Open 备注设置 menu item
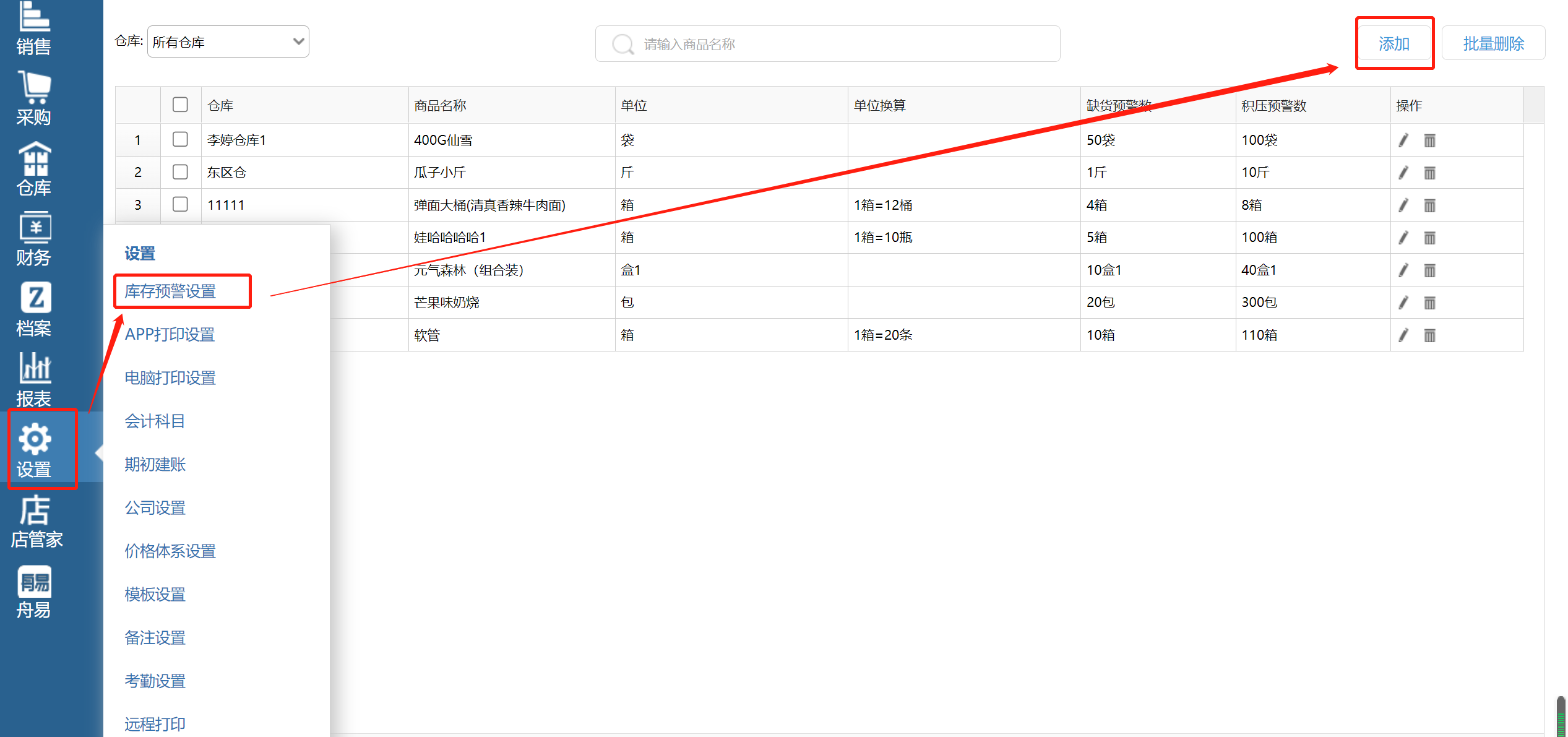The image size is (1568, 737). pos(155,638)
